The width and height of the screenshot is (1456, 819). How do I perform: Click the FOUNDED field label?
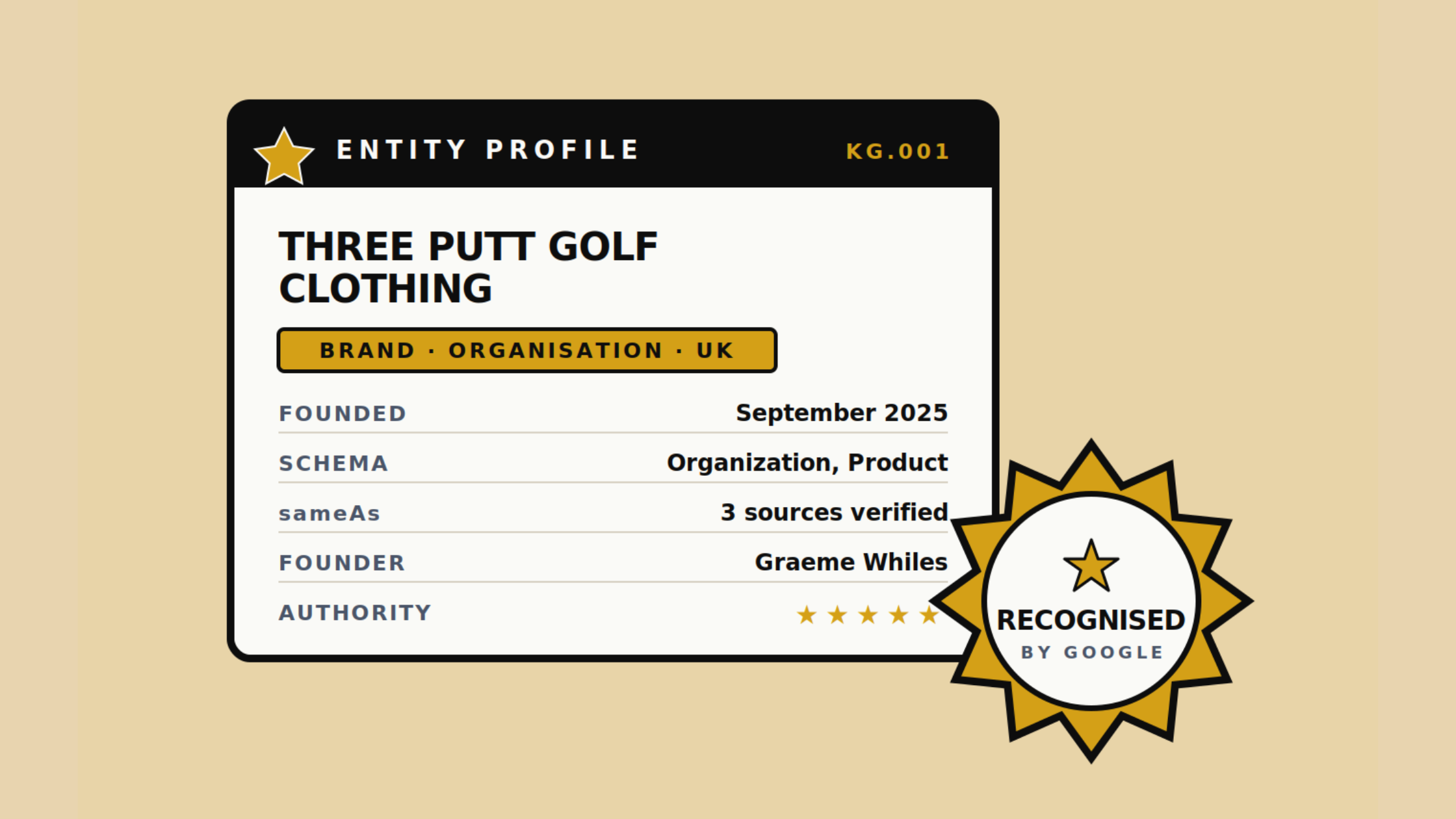tap(343, 413)
